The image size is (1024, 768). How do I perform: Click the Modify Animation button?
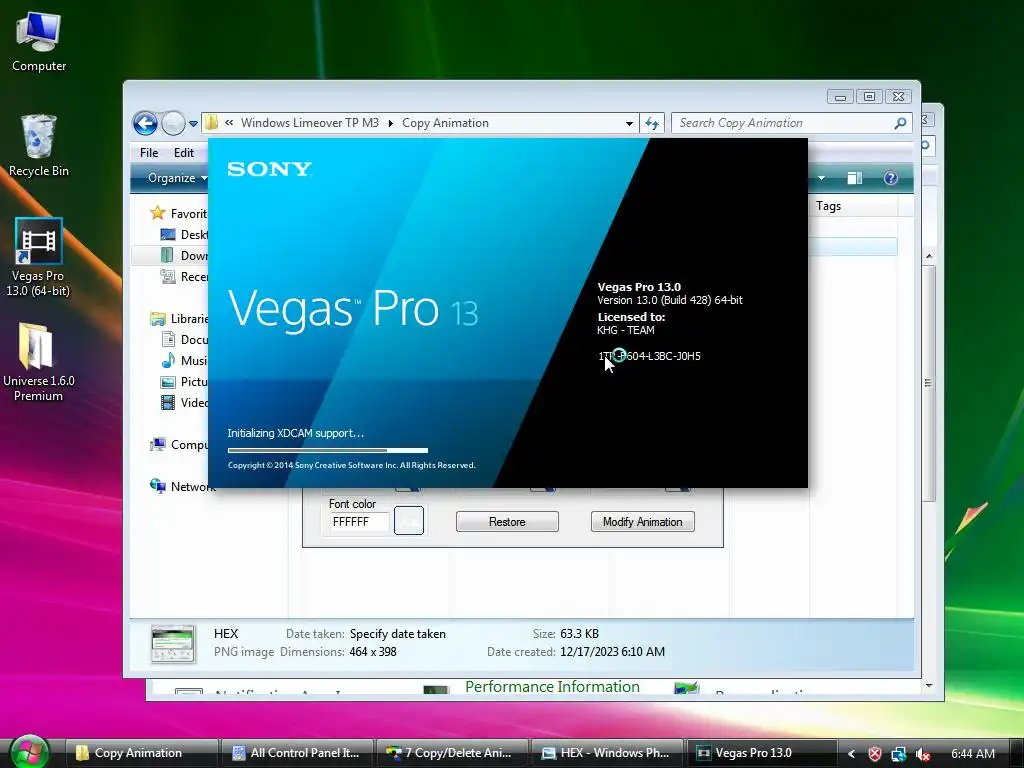pyautogui.click(x=643, y=522)
